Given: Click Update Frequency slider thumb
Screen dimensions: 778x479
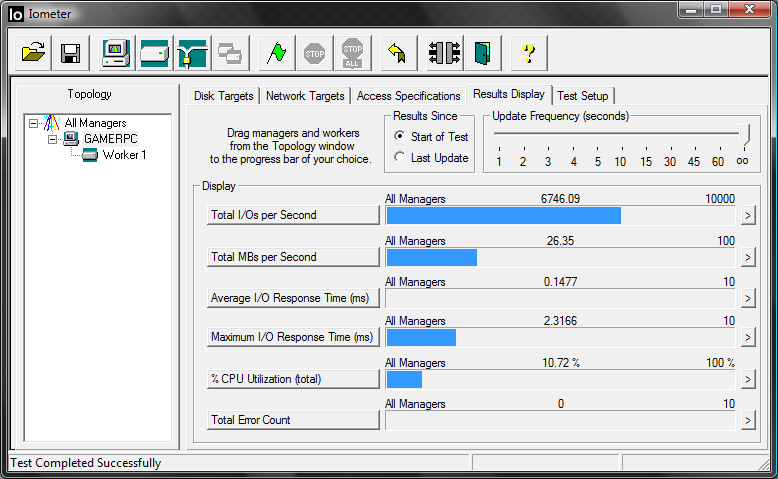Looking at the screenshot, I should click(744, 134).
